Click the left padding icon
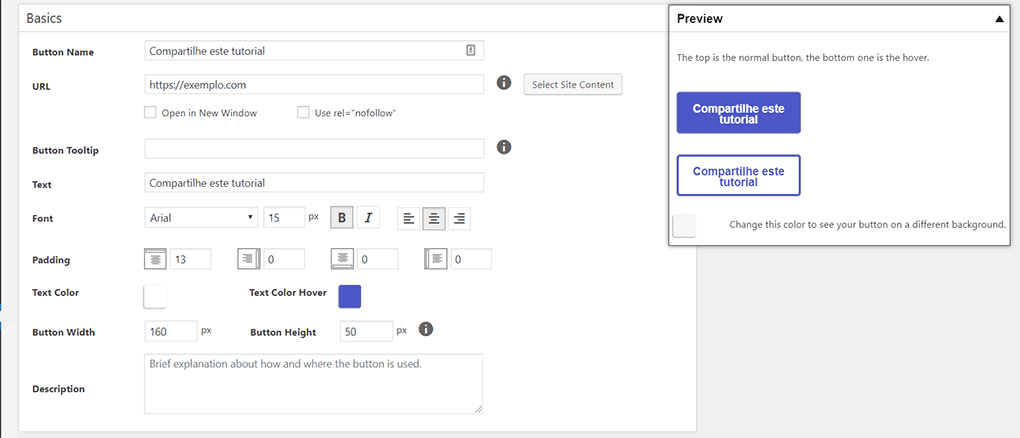Viewport: 1020px width, 438px height. (x=436, y=258)
